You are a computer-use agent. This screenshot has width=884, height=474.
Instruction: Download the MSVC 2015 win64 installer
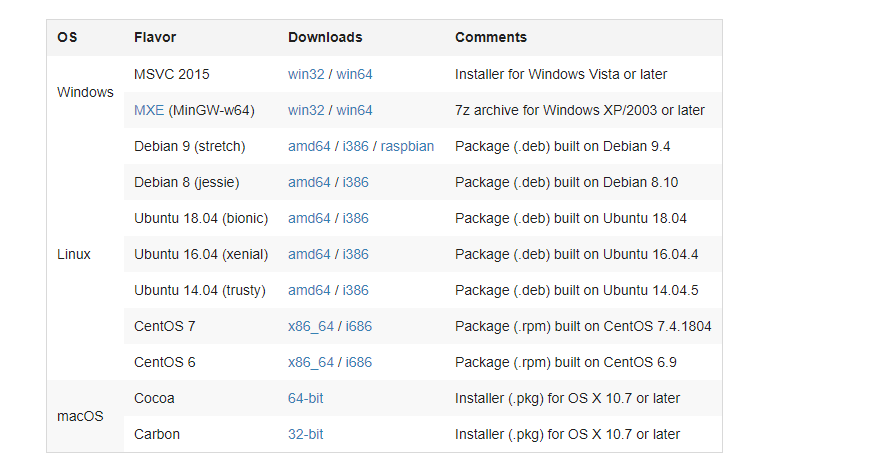[354, 74]
